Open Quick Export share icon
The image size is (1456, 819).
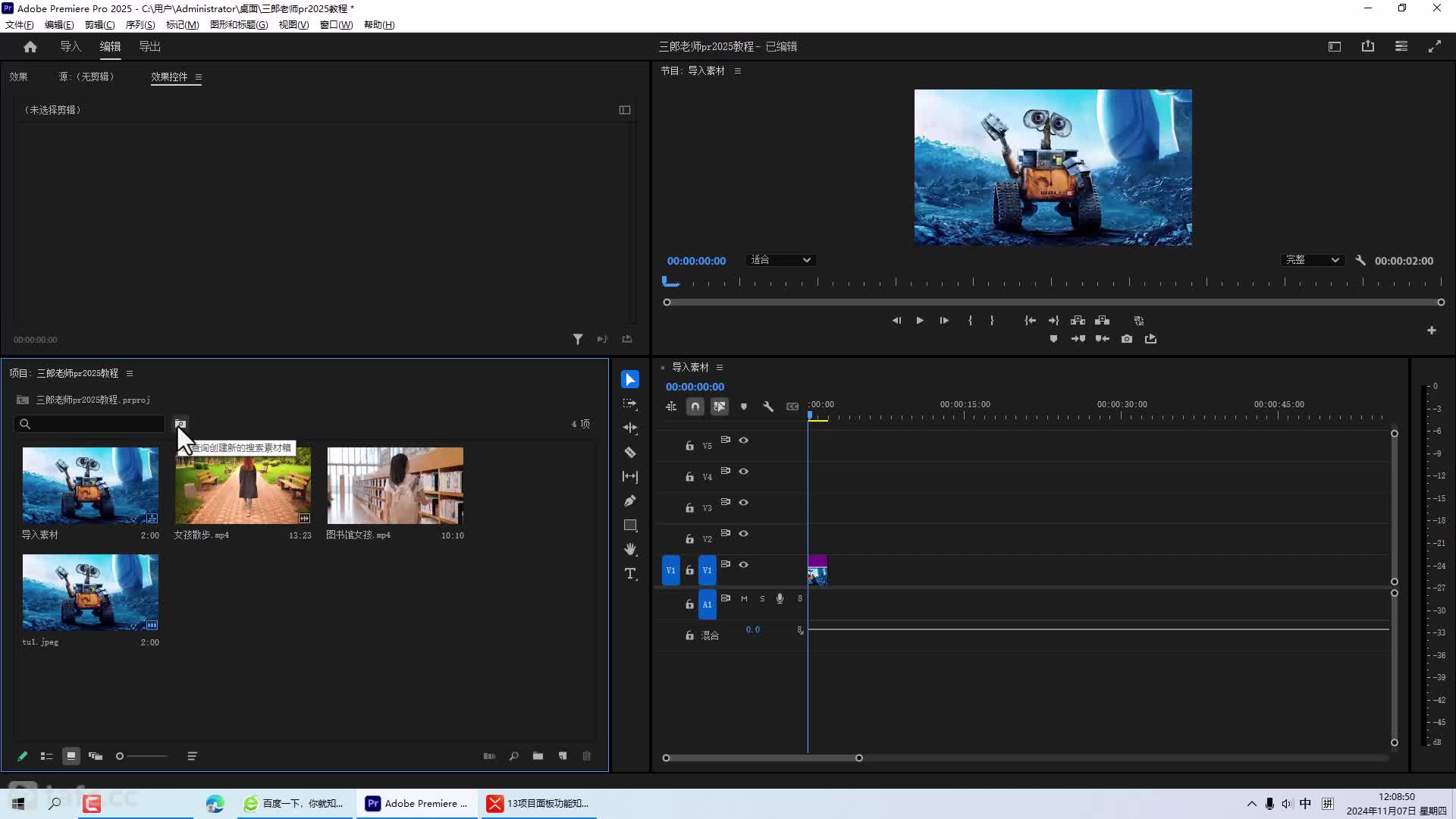[x=1368, y=46]
